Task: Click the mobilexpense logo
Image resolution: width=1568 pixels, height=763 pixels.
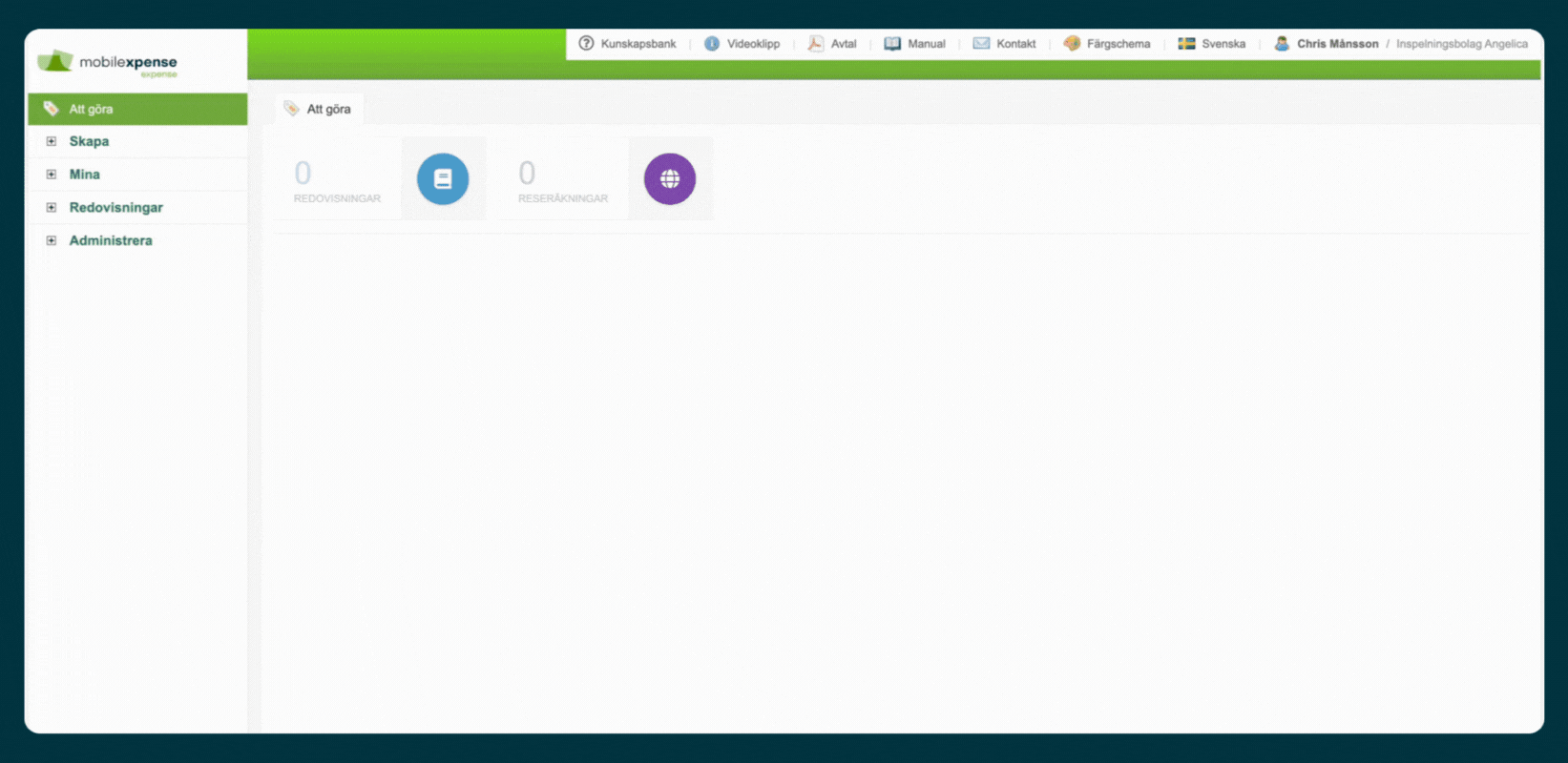Action: coord(108,63)
